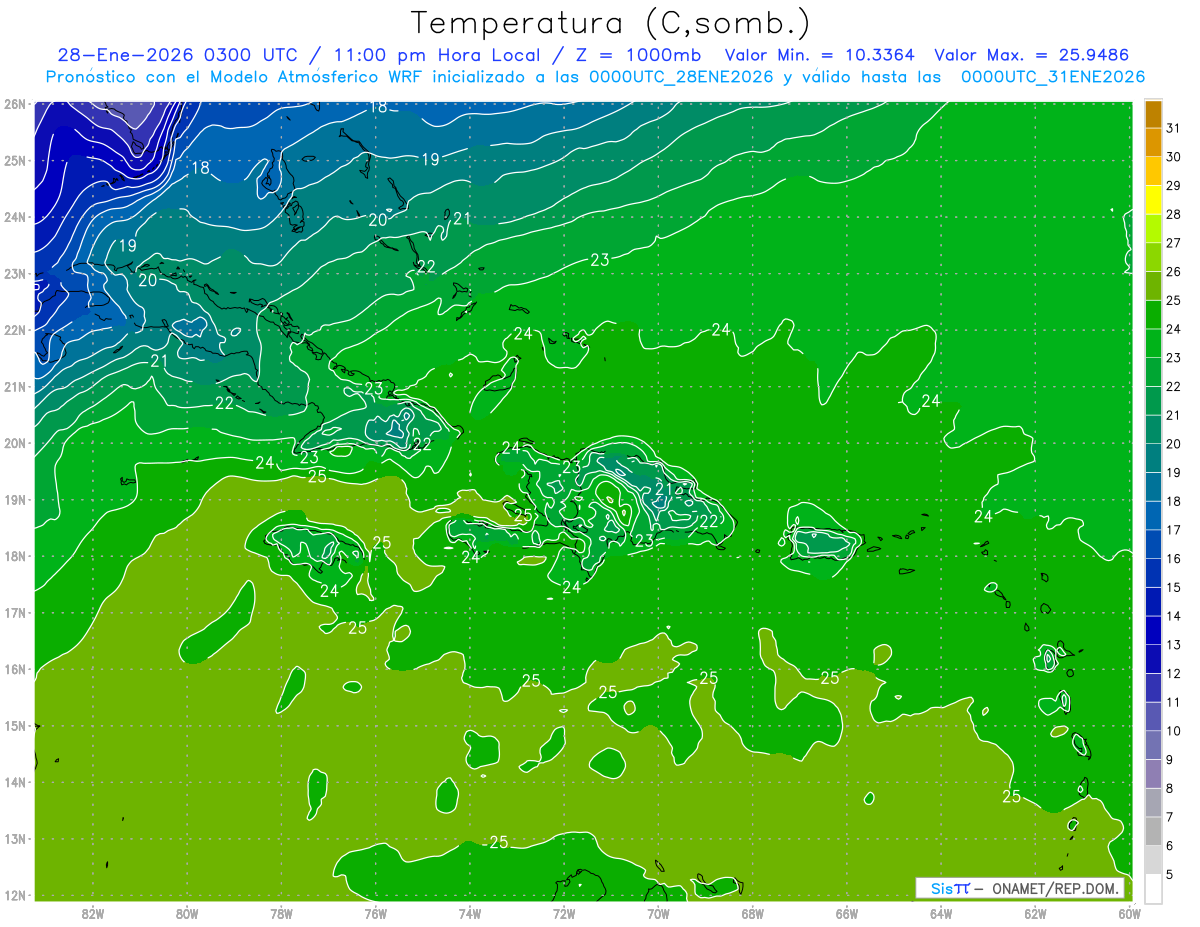The image size is (1200, 927).
Task: Select the "28-Ene-2026 0300 UTC" date text
Action: 177,55
